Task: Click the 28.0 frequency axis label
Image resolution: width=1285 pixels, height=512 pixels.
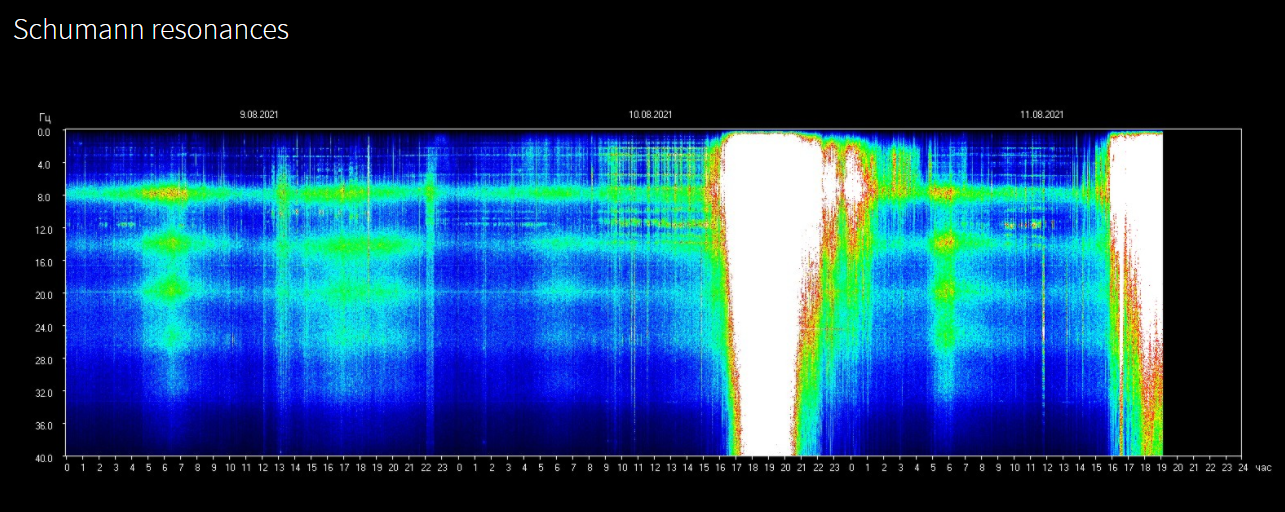Action: (44, 359)
